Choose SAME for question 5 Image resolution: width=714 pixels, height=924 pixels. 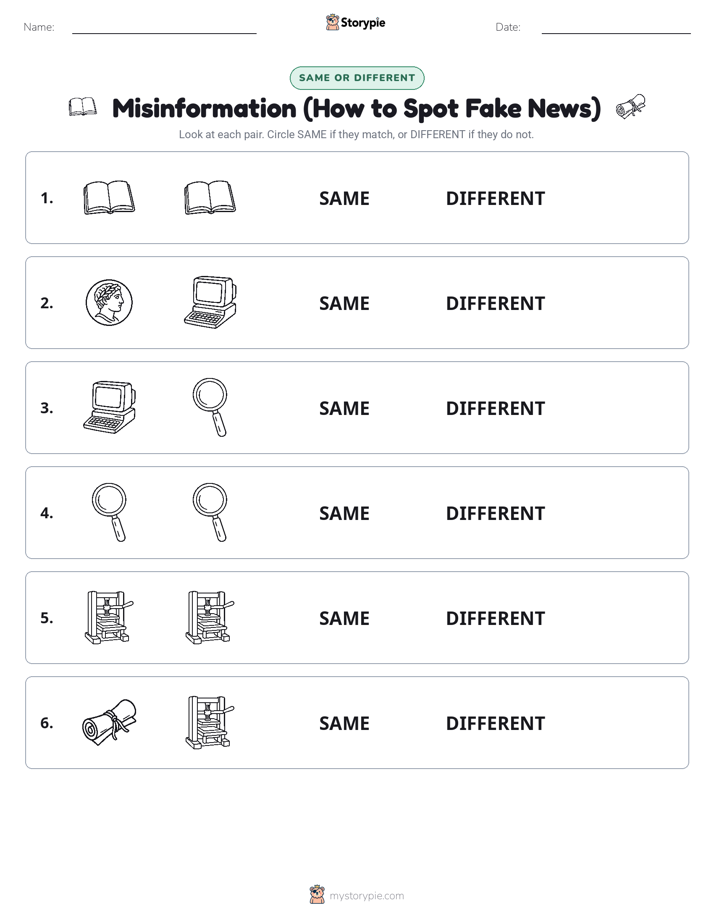point(344,618)
